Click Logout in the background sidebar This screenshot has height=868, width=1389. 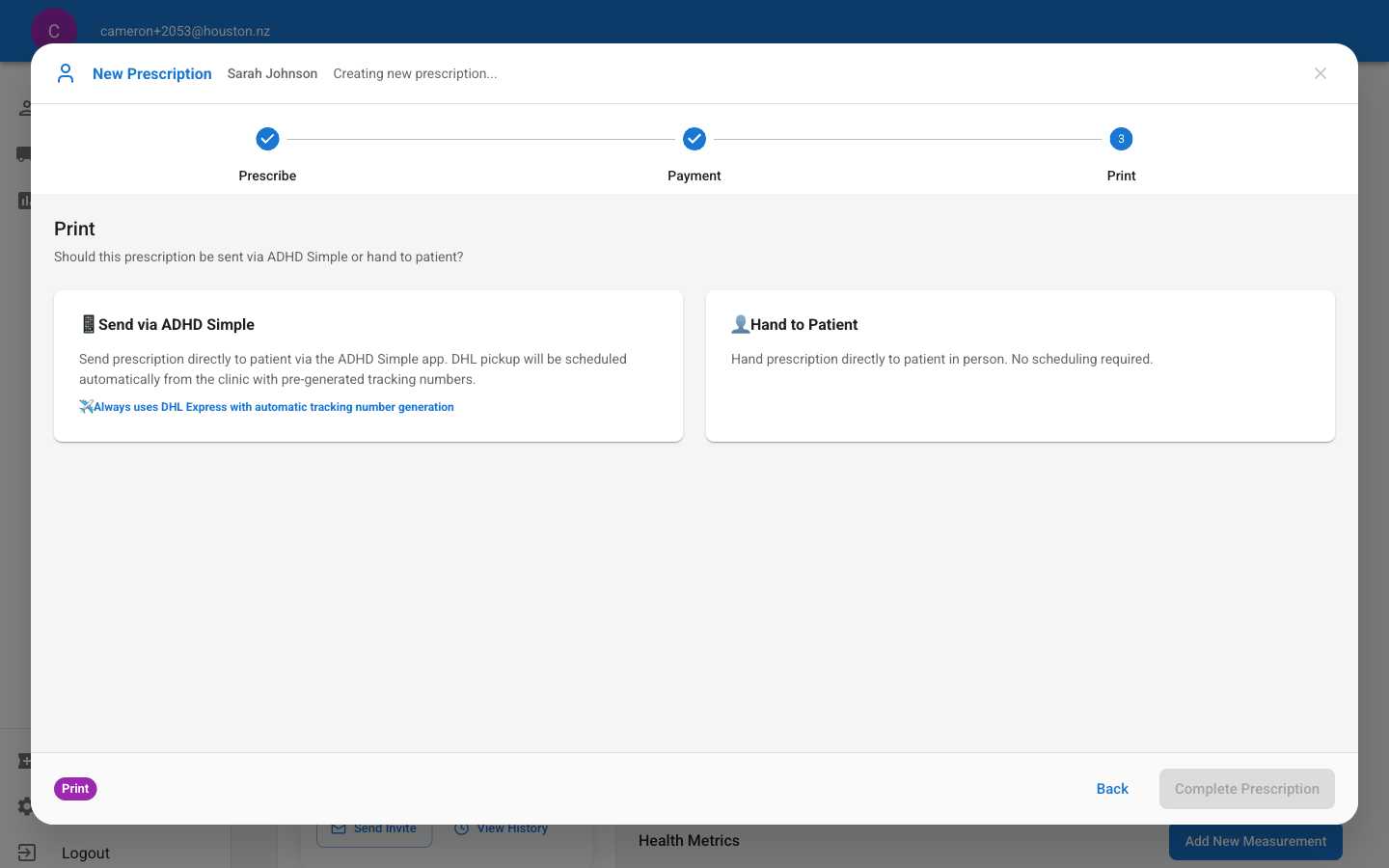(86, 853)
